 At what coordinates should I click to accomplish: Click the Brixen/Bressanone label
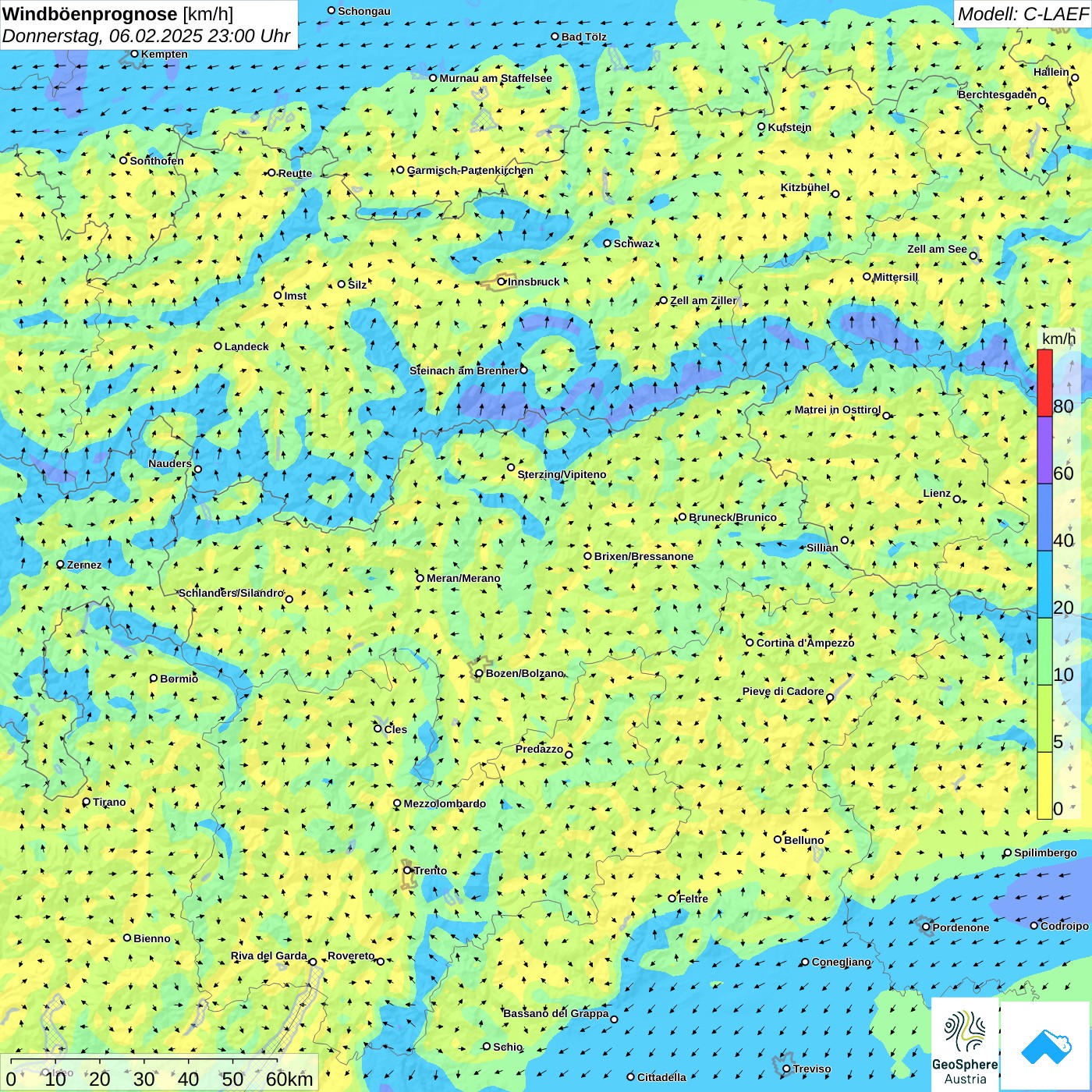tap(643, 556)
